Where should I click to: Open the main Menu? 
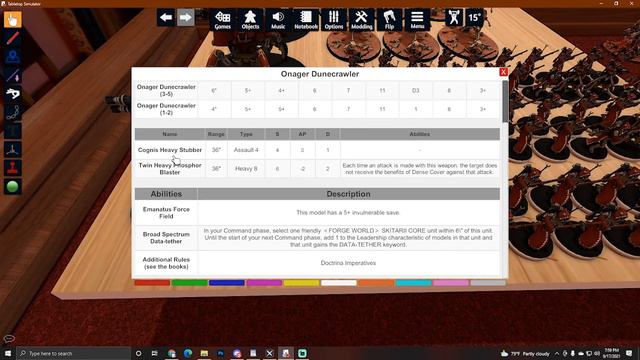point(417,20)
